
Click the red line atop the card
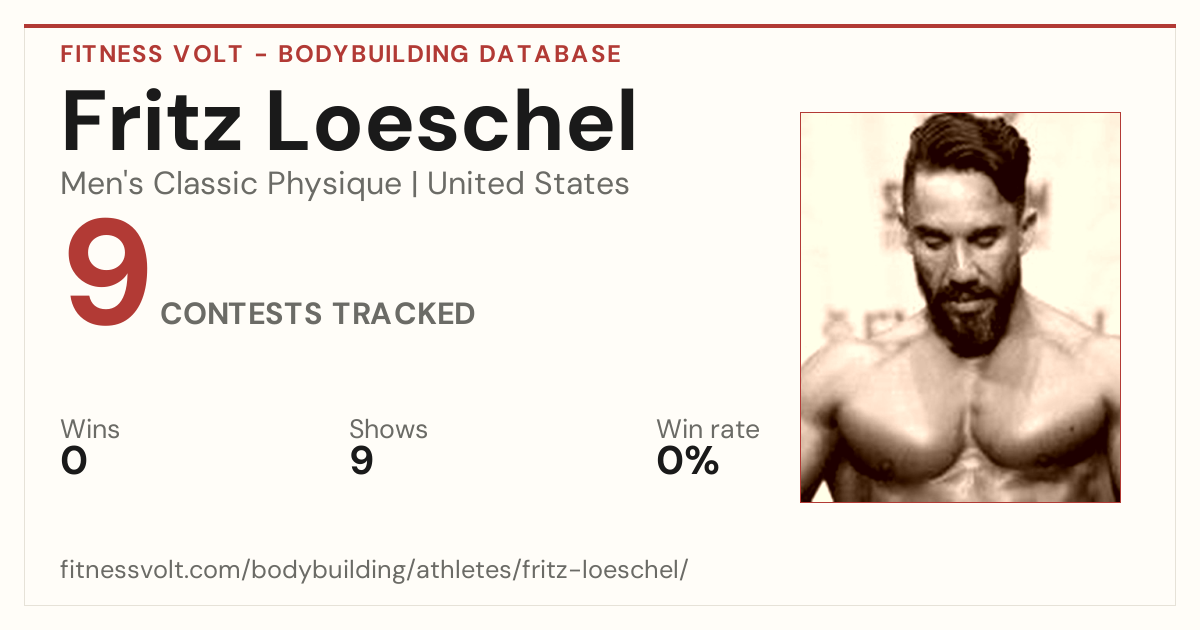point(600,26)
